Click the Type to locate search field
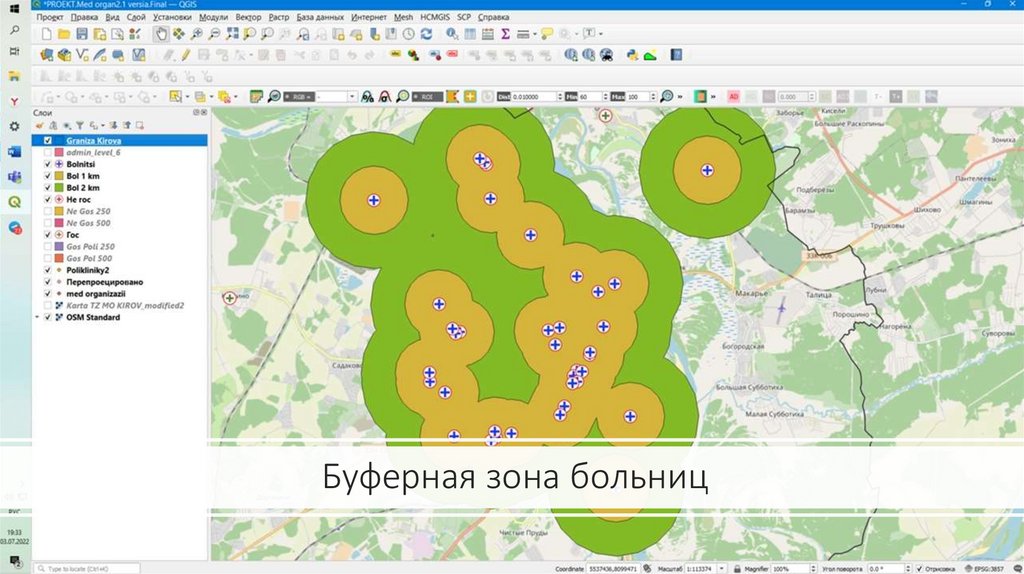This screenshot has width=1024, height=574. click(x=87, y=569)
